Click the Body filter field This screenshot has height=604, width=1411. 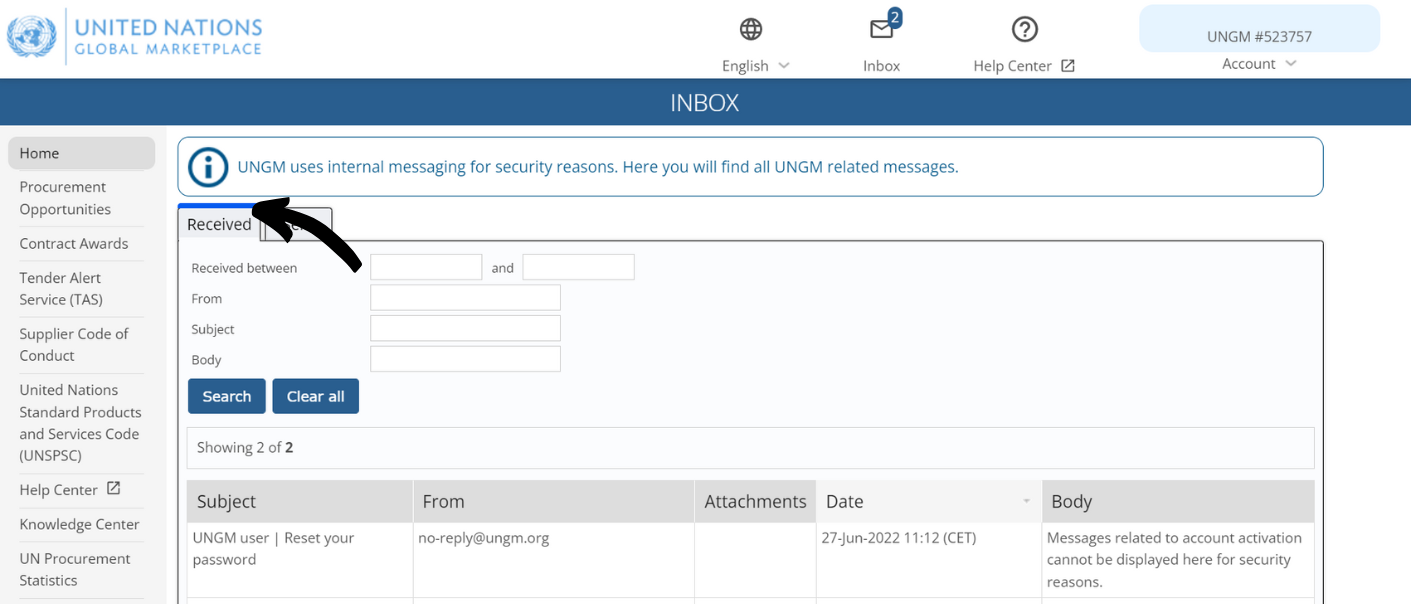click(465, 359)
